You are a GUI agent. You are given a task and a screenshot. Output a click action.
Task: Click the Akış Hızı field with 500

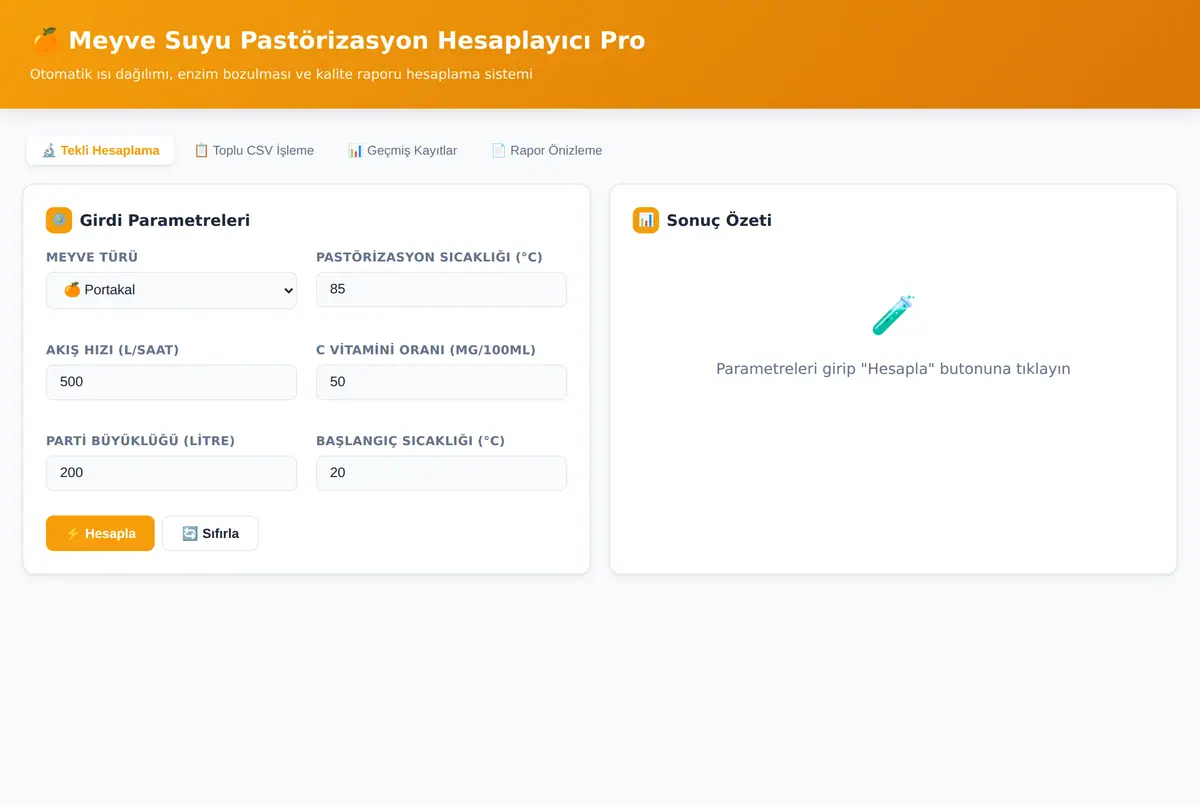(x=171, y=382)
